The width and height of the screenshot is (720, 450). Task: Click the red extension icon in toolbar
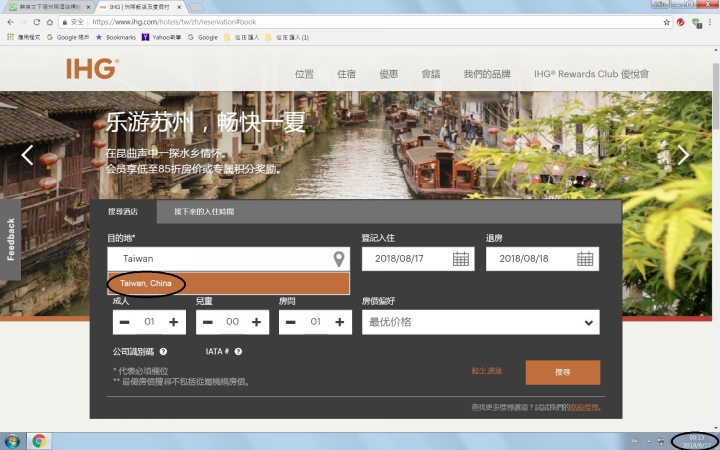pyautogui.click(x=681, y=22)
